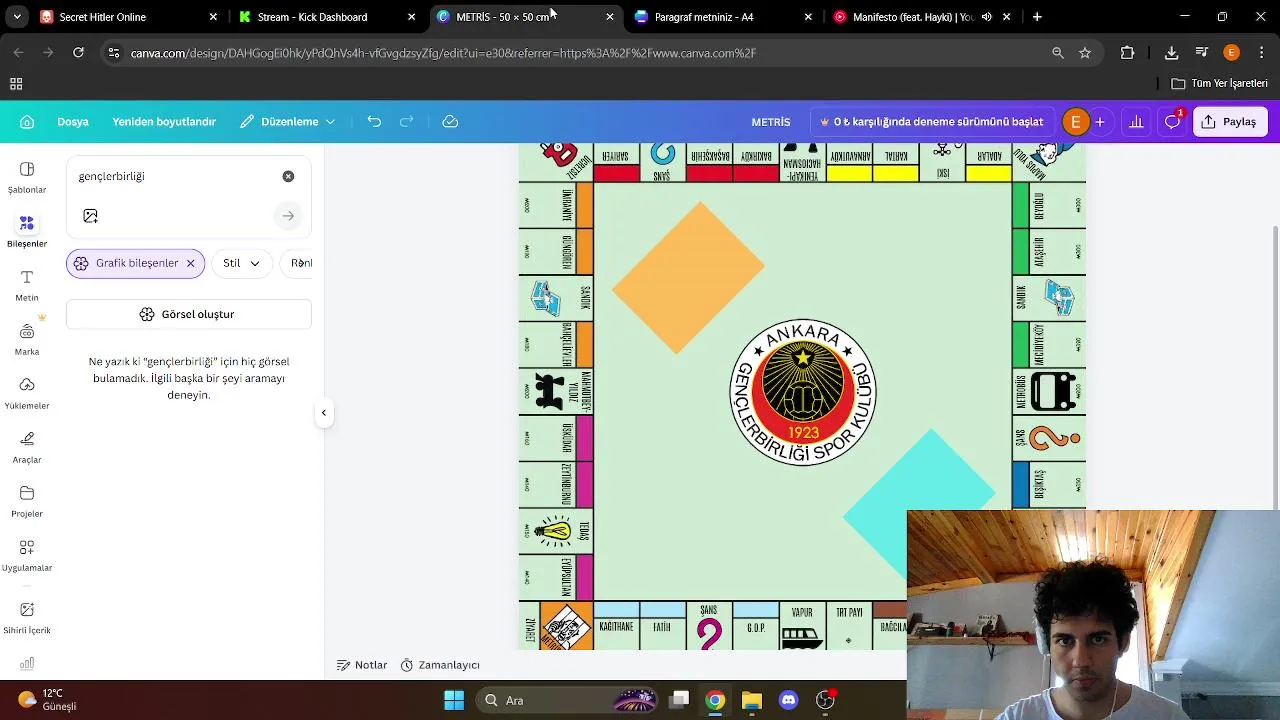Viewport: 1280px width, 720px height.
Task: Open Discord from the taskbar
Action: point(788,700)
